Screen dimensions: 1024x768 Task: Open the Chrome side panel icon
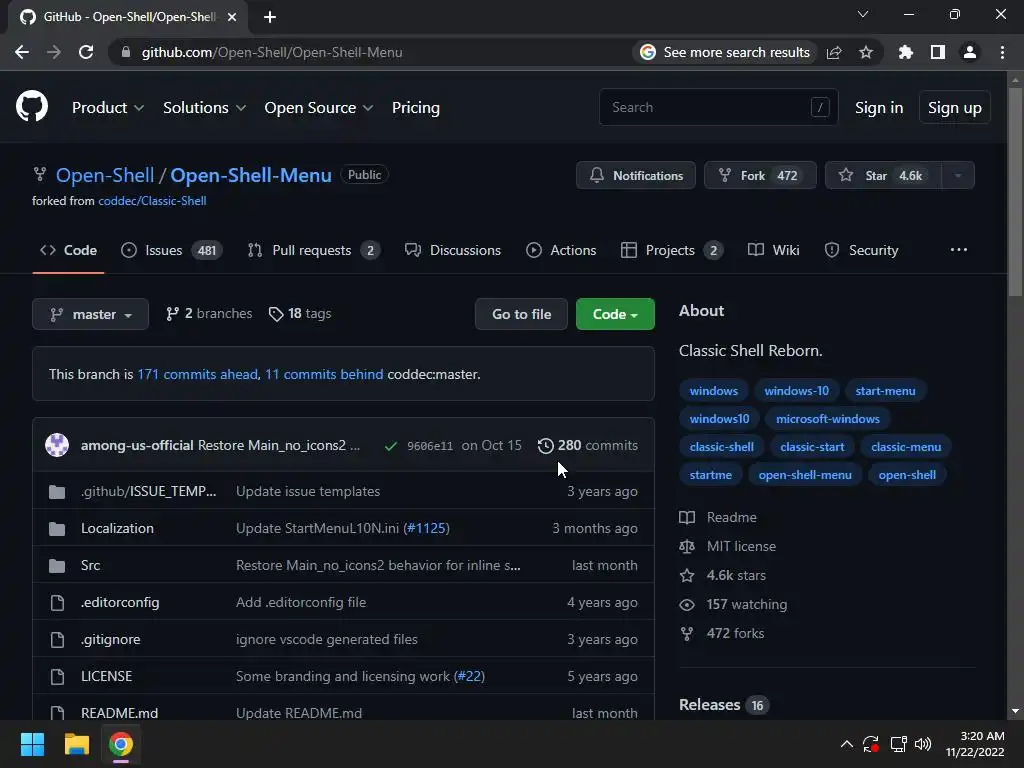(x=938, y=52)
